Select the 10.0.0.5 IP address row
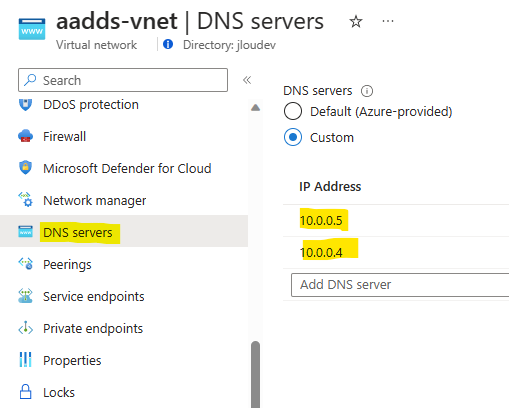Screen dimensions: 509x408 coord(396,220)
